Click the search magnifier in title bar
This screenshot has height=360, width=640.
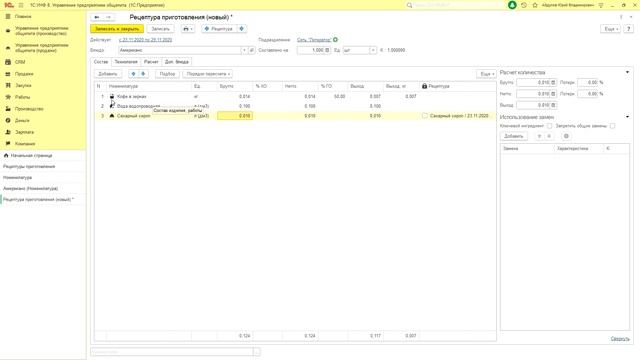click(409, 5)
